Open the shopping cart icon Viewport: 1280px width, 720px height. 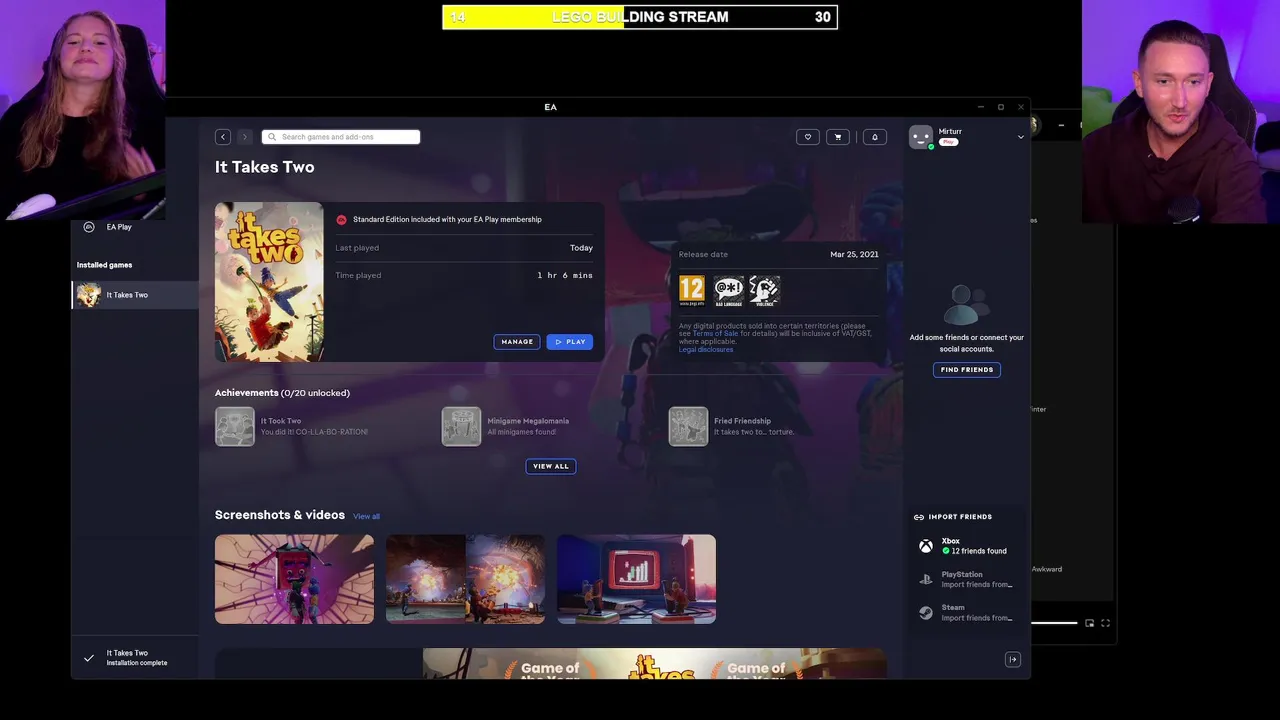coord(838,137)
